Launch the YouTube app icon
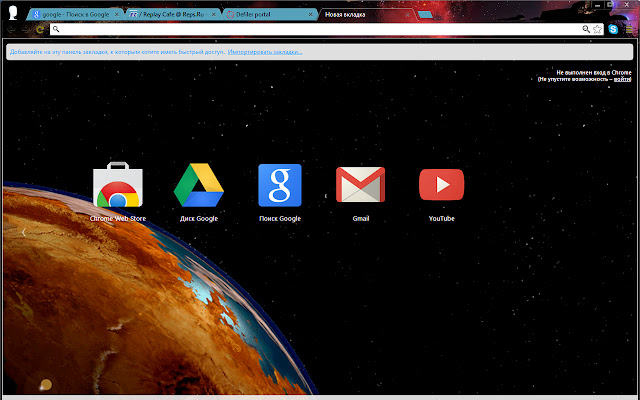 (x=442, y=184)
